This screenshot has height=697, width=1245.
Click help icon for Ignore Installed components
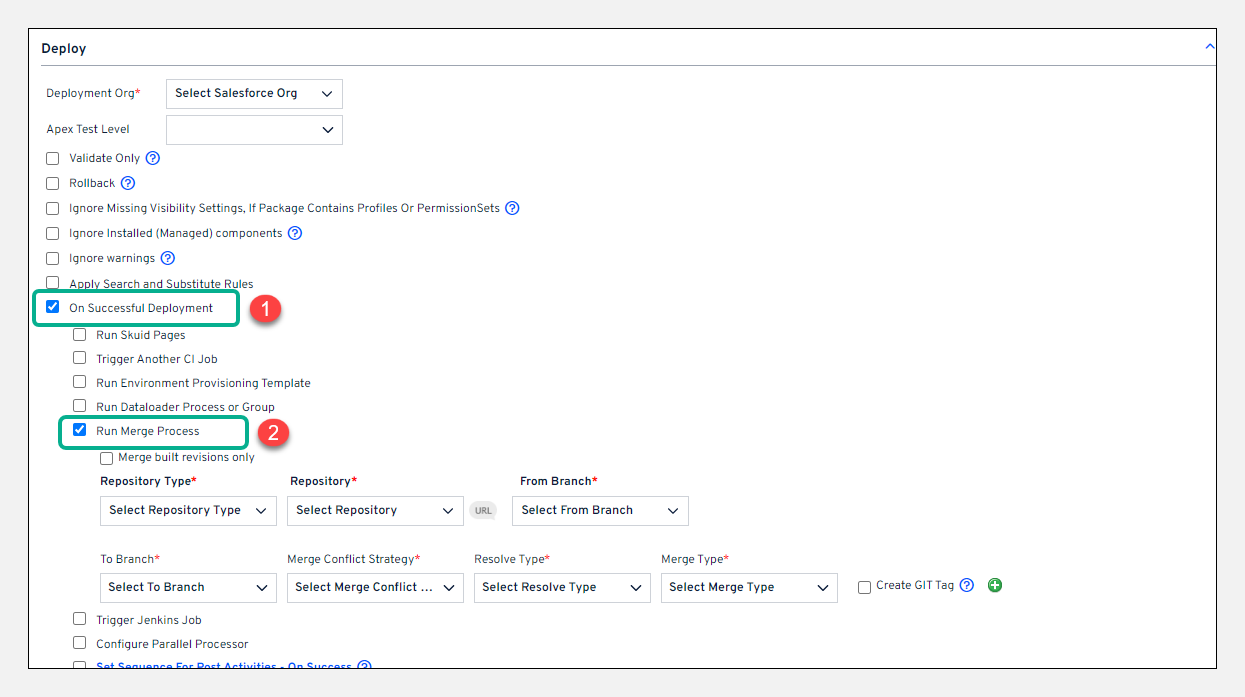coord(295,233)
